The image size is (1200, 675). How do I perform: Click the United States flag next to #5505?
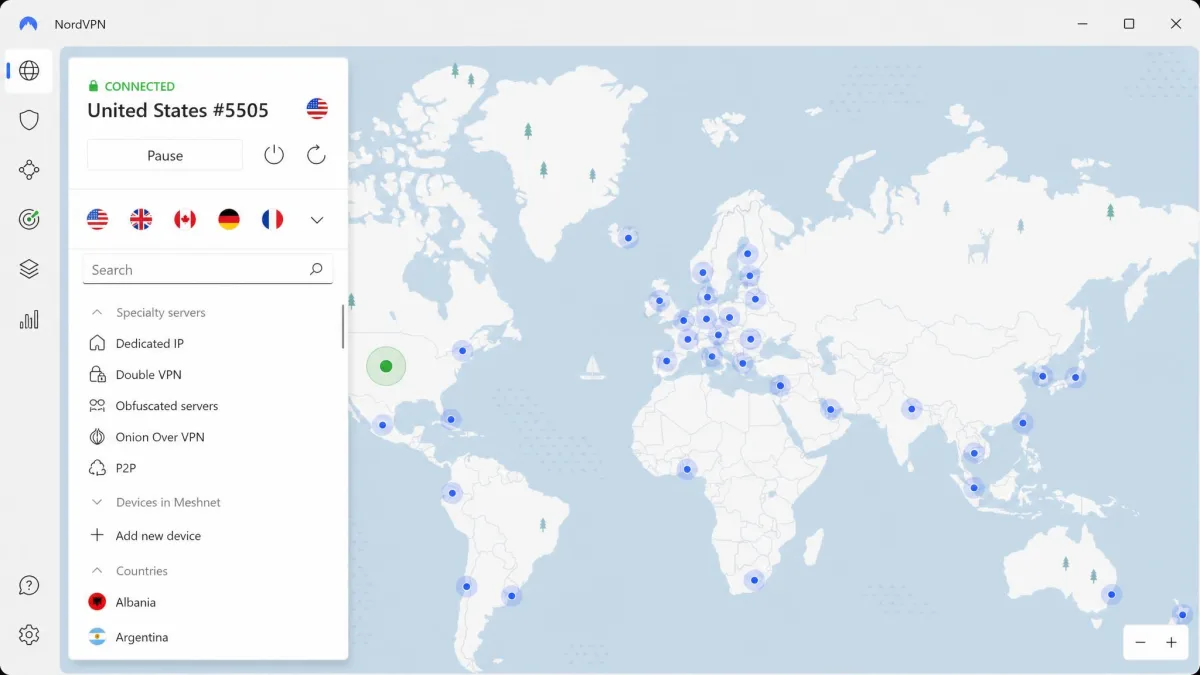click(x=317, y=109)
